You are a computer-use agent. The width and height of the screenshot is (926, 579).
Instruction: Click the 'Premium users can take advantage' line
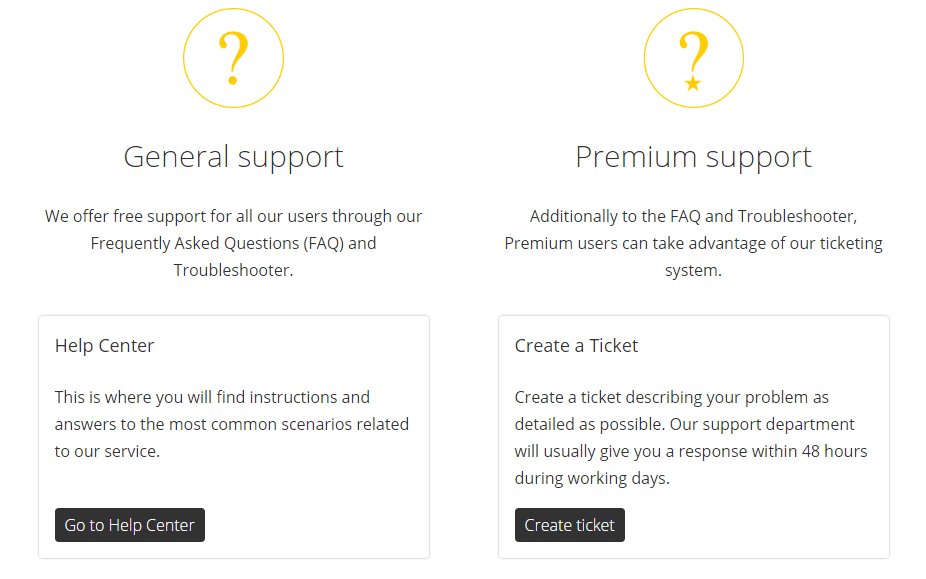click(693, 243)
